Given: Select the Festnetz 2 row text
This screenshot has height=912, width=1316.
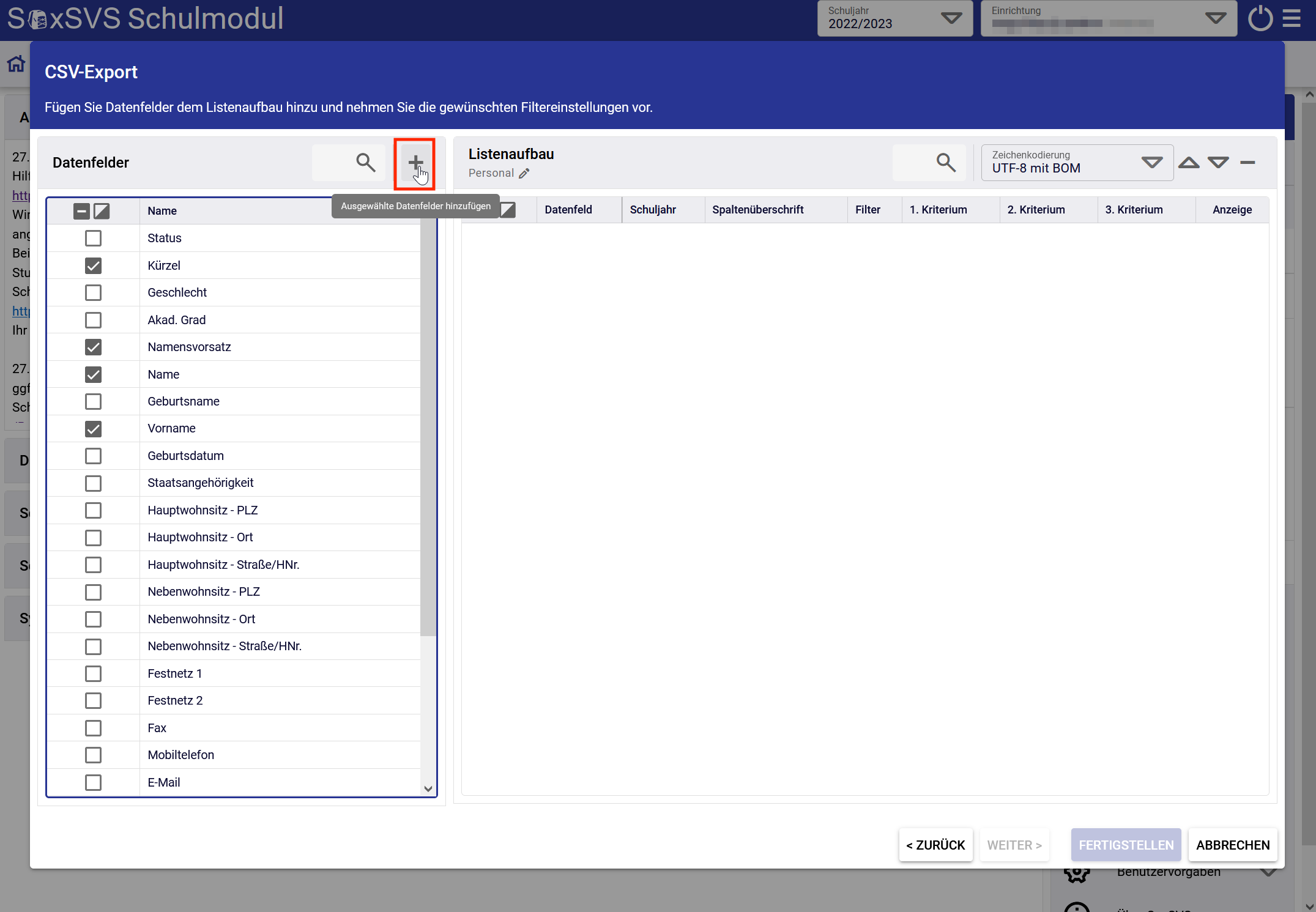Looking at the screenshot, I should click(175, 701).
